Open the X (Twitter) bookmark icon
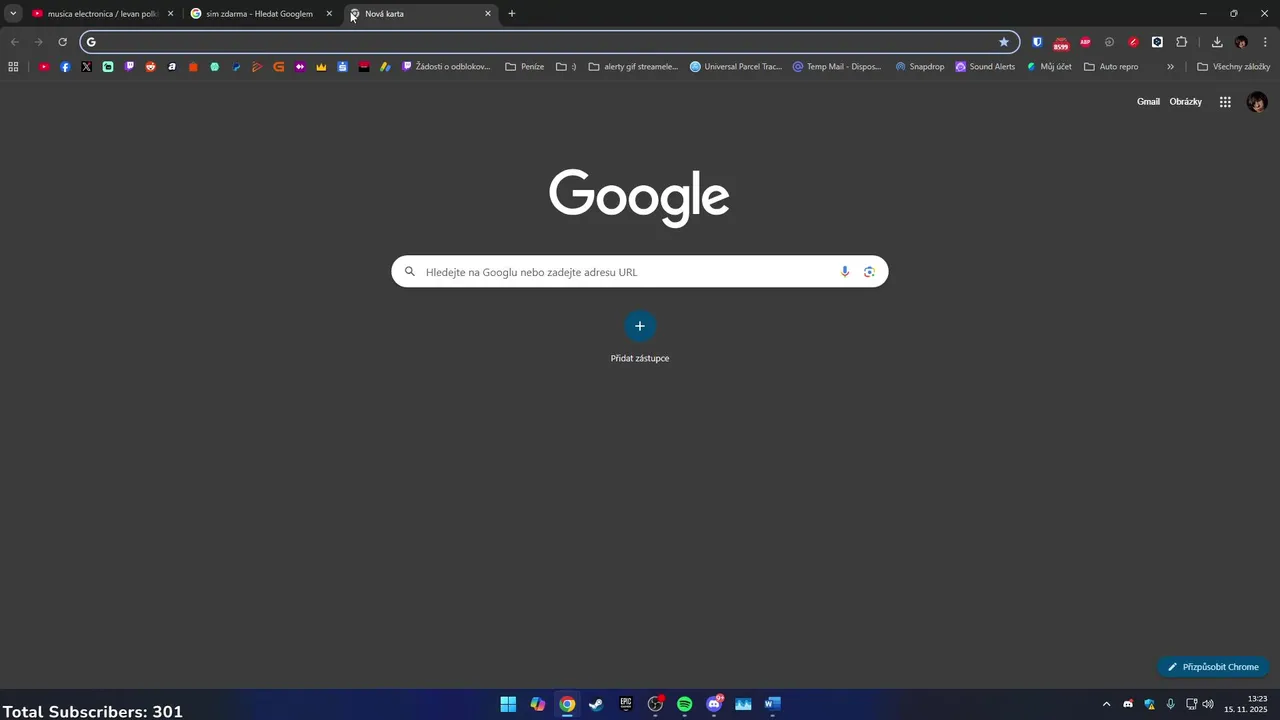The width and height of the screenshot is (1280, 720). [86, 67]
